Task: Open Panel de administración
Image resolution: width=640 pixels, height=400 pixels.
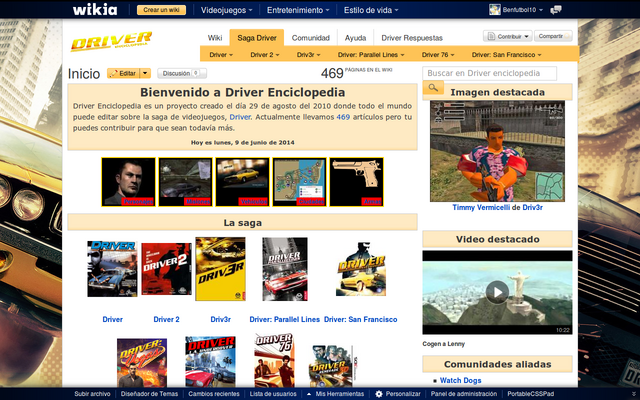Action: pos(464,394)
